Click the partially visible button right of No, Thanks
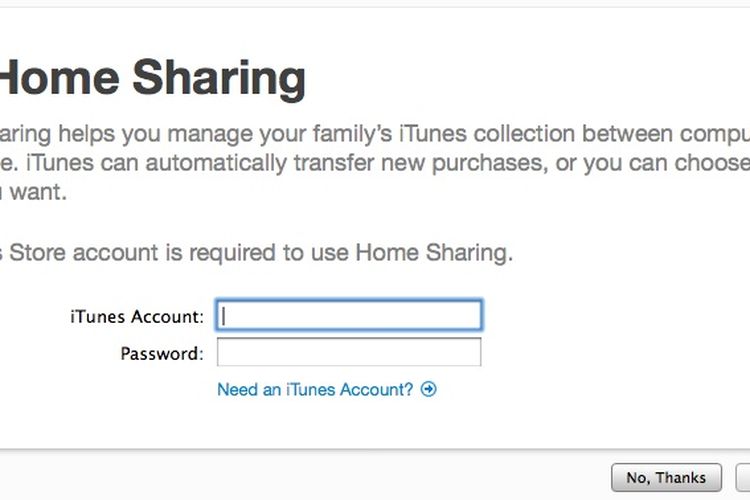Screen dimensions: 750x500 (743, 478)
